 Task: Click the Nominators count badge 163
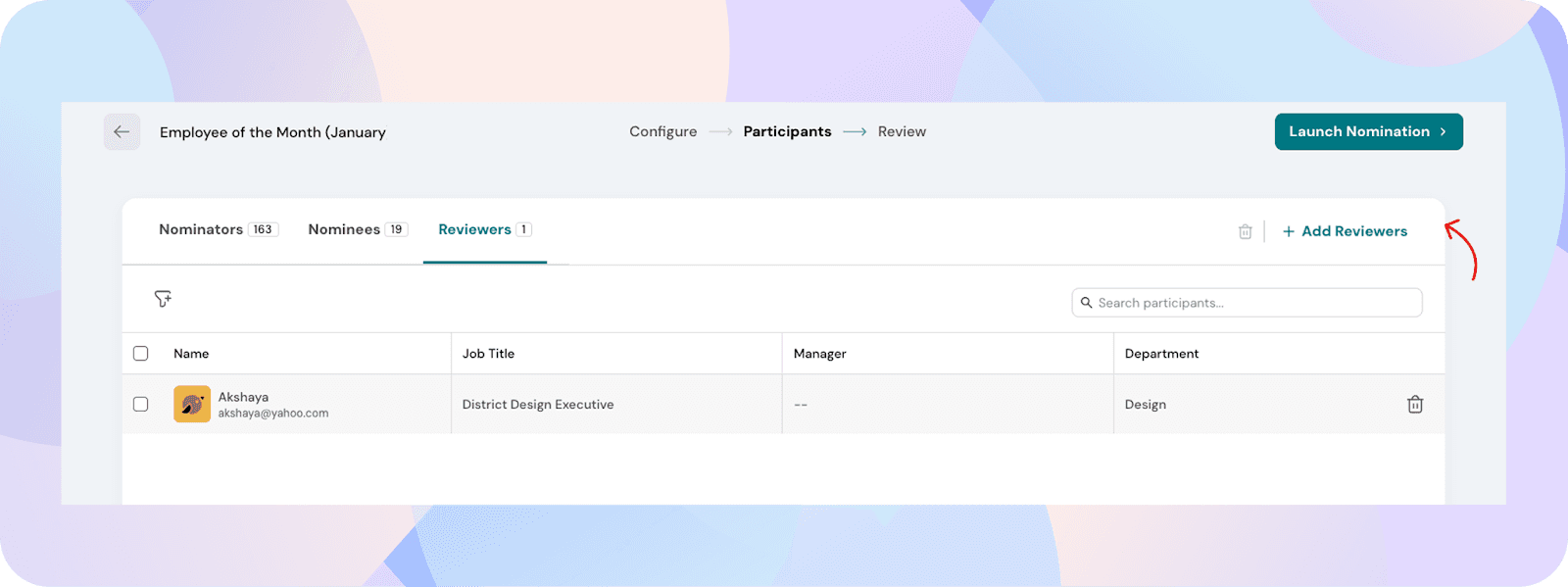[x=263, y=229]
